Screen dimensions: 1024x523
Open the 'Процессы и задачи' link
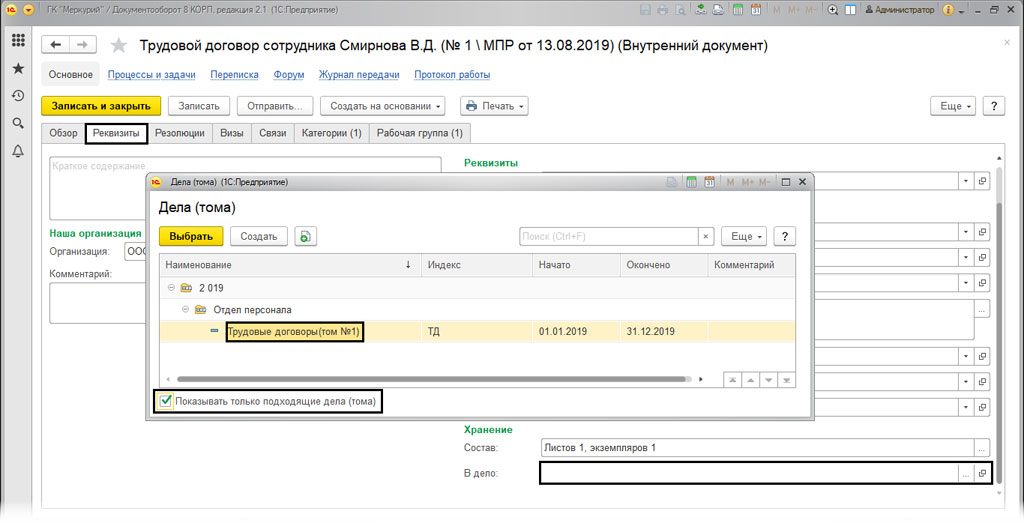pyautogui.click(x=151, y=75)
